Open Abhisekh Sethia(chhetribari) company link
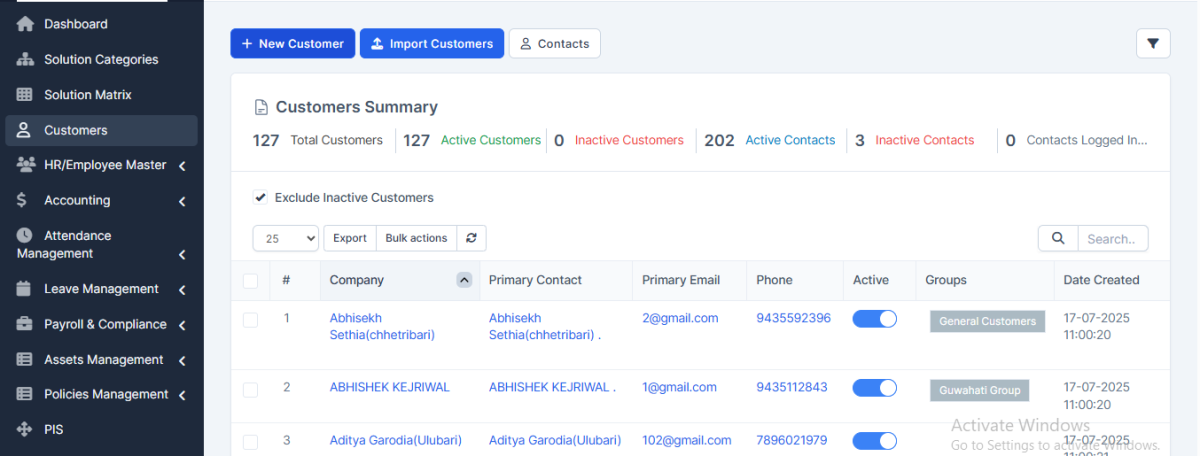The height and width of the screenshot is (456, 1200). pyautogui.click(x=381, y=327)
